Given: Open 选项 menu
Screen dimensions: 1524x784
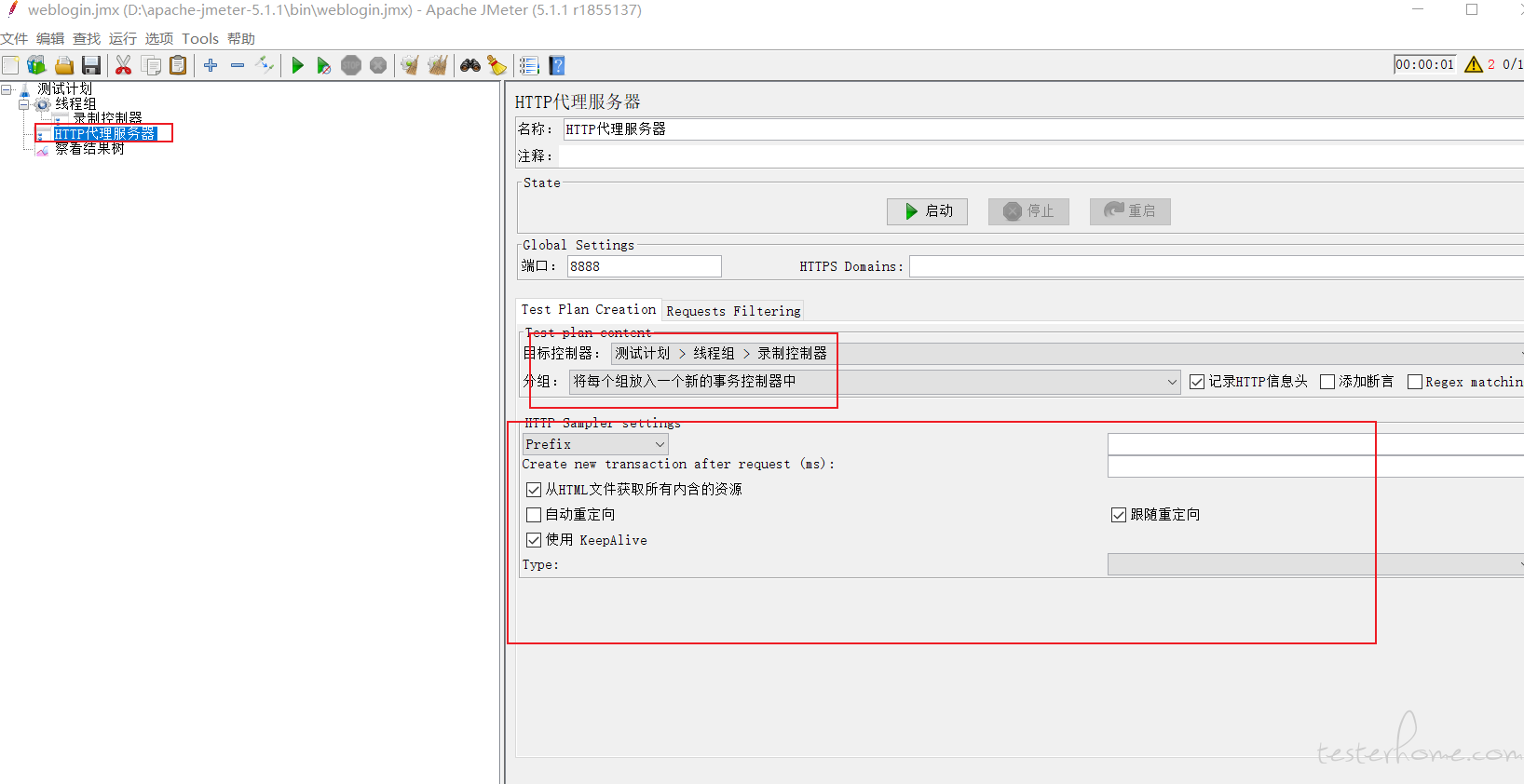Looking at the screenshot, I should 159,38.
